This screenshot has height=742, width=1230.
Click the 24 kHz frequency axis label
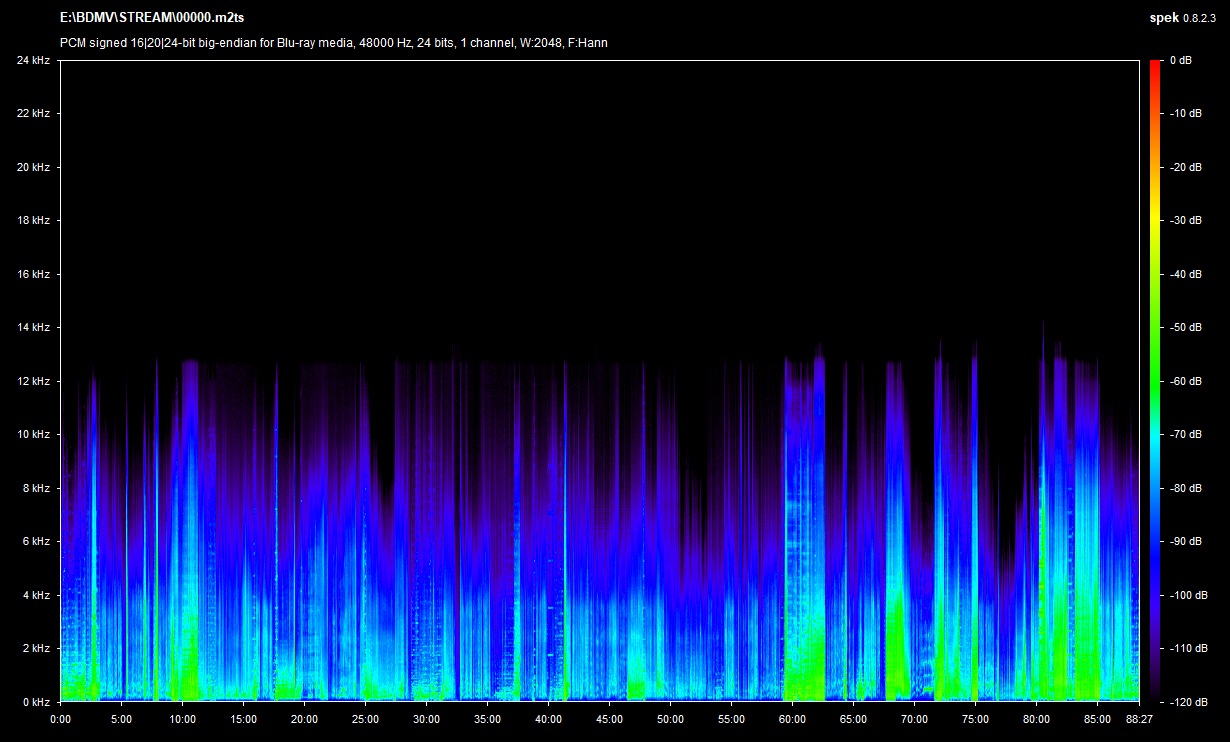[x=33, y=60]
